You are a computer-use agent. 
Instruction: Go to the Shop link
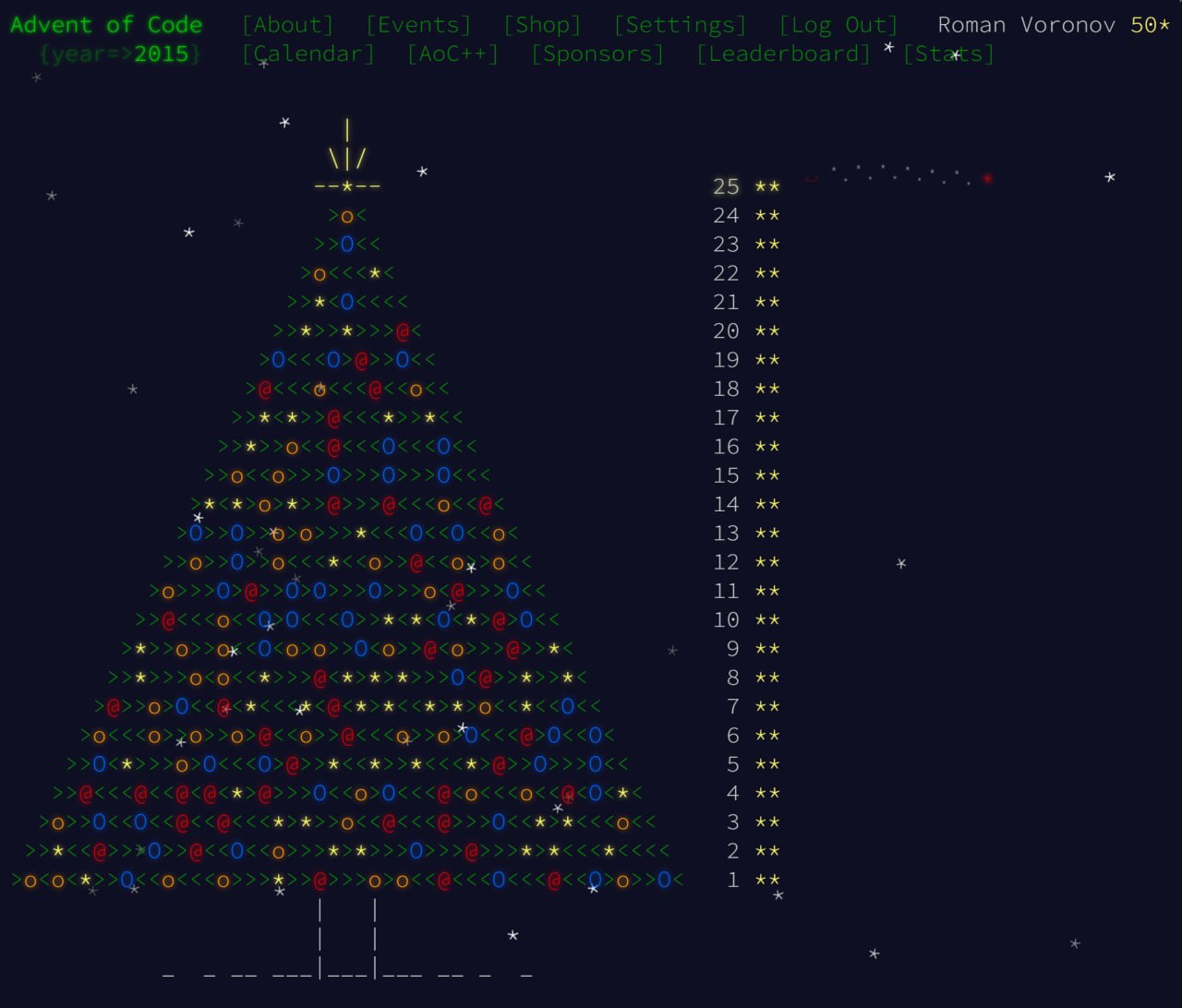tap(542, 25)
